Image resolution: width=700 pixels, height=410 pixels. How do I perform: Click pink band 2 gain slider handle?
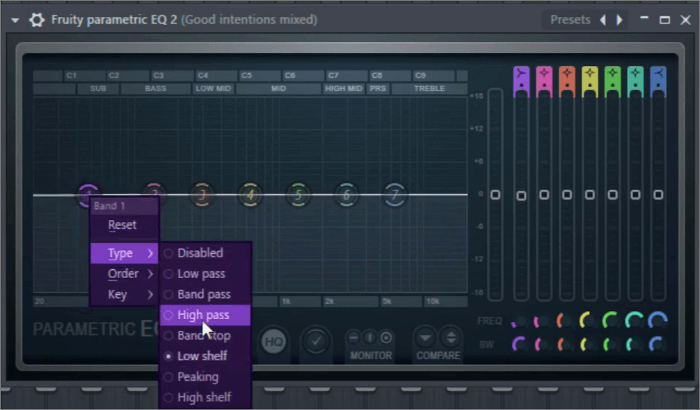click(544, 195)
